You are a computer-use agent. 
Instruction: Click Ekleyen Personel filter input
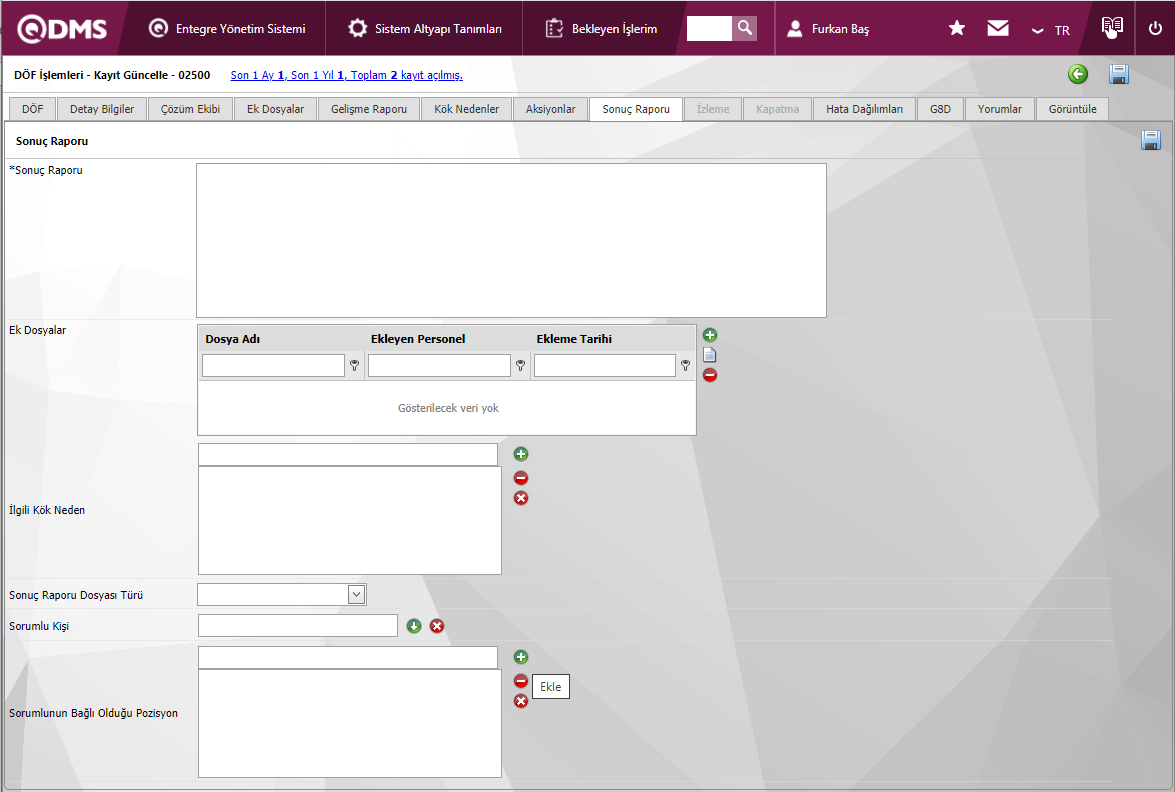[439, 366]
